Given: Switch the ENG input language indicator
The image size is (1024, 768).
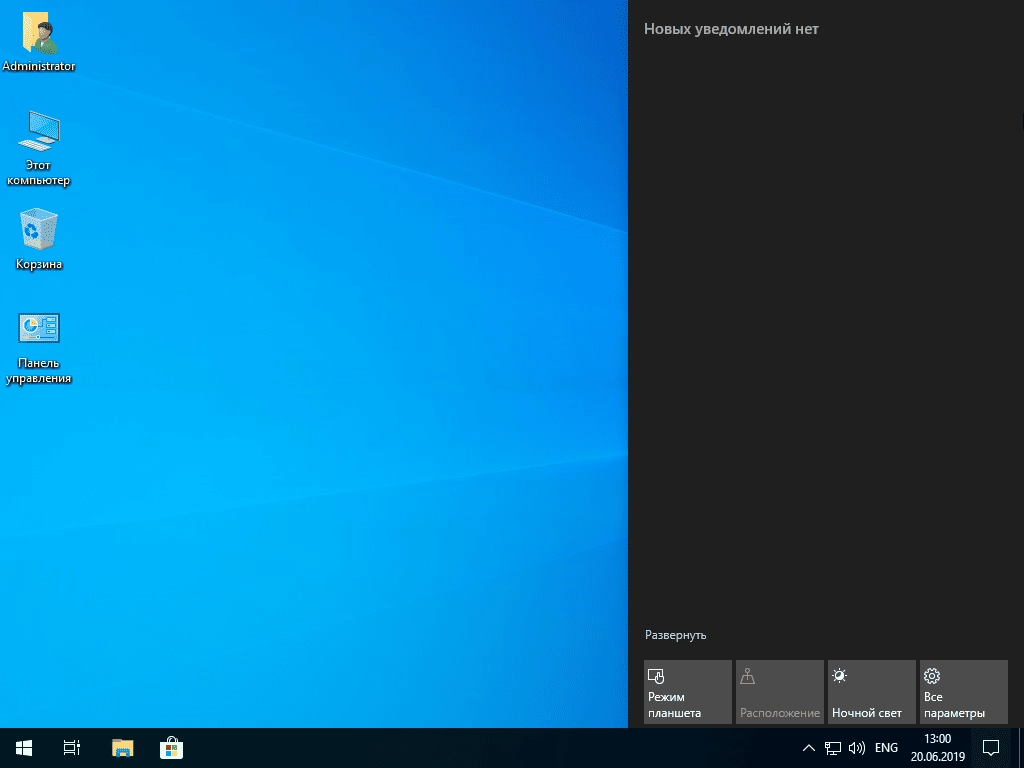Looking at the screenshot, I should pos(886,748).
